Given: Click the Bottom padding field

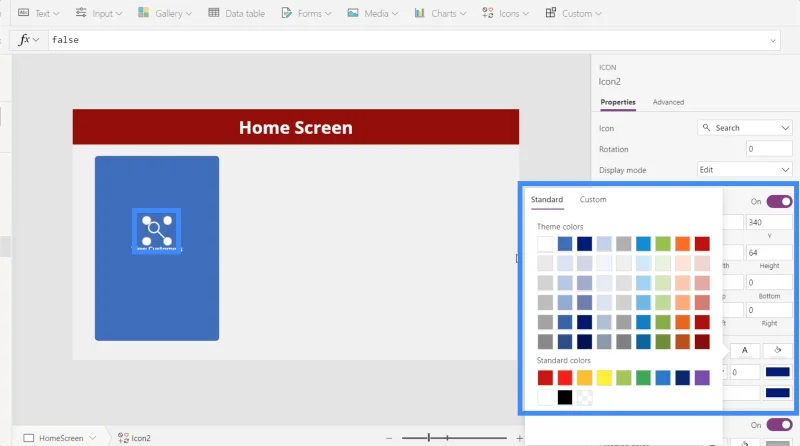Looking at the screenshot, I should pos(769,282).
